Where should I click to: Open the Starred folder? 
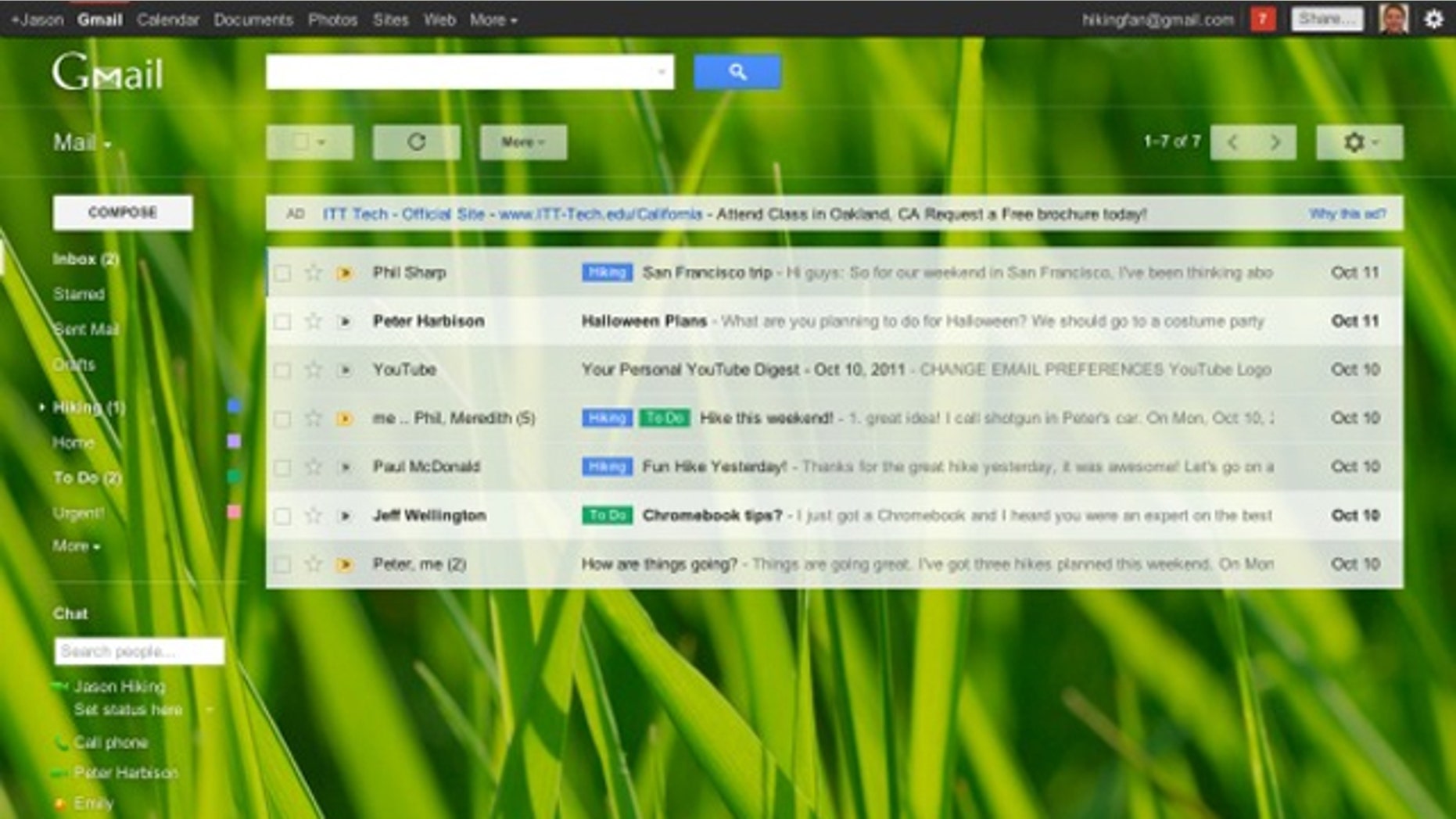pos(79,294)
